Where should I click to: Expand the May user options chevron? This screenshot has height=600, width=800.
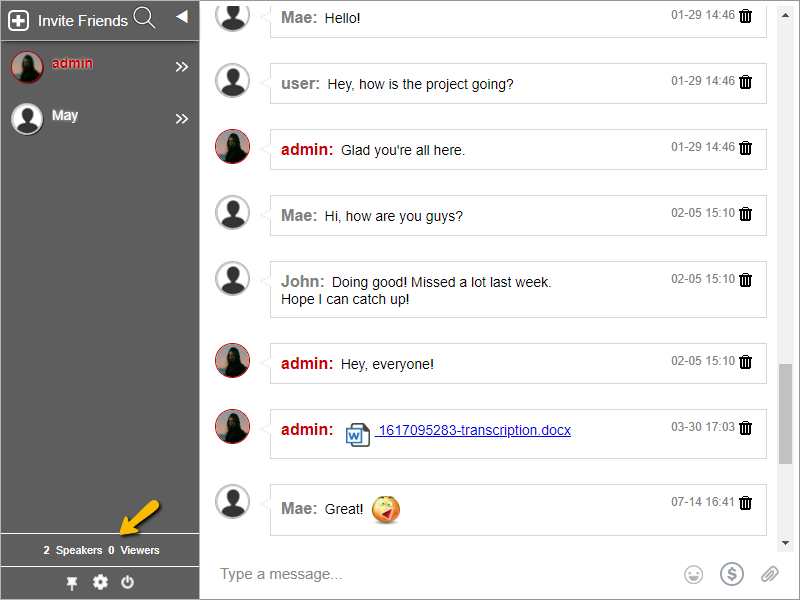coord(182,119)
